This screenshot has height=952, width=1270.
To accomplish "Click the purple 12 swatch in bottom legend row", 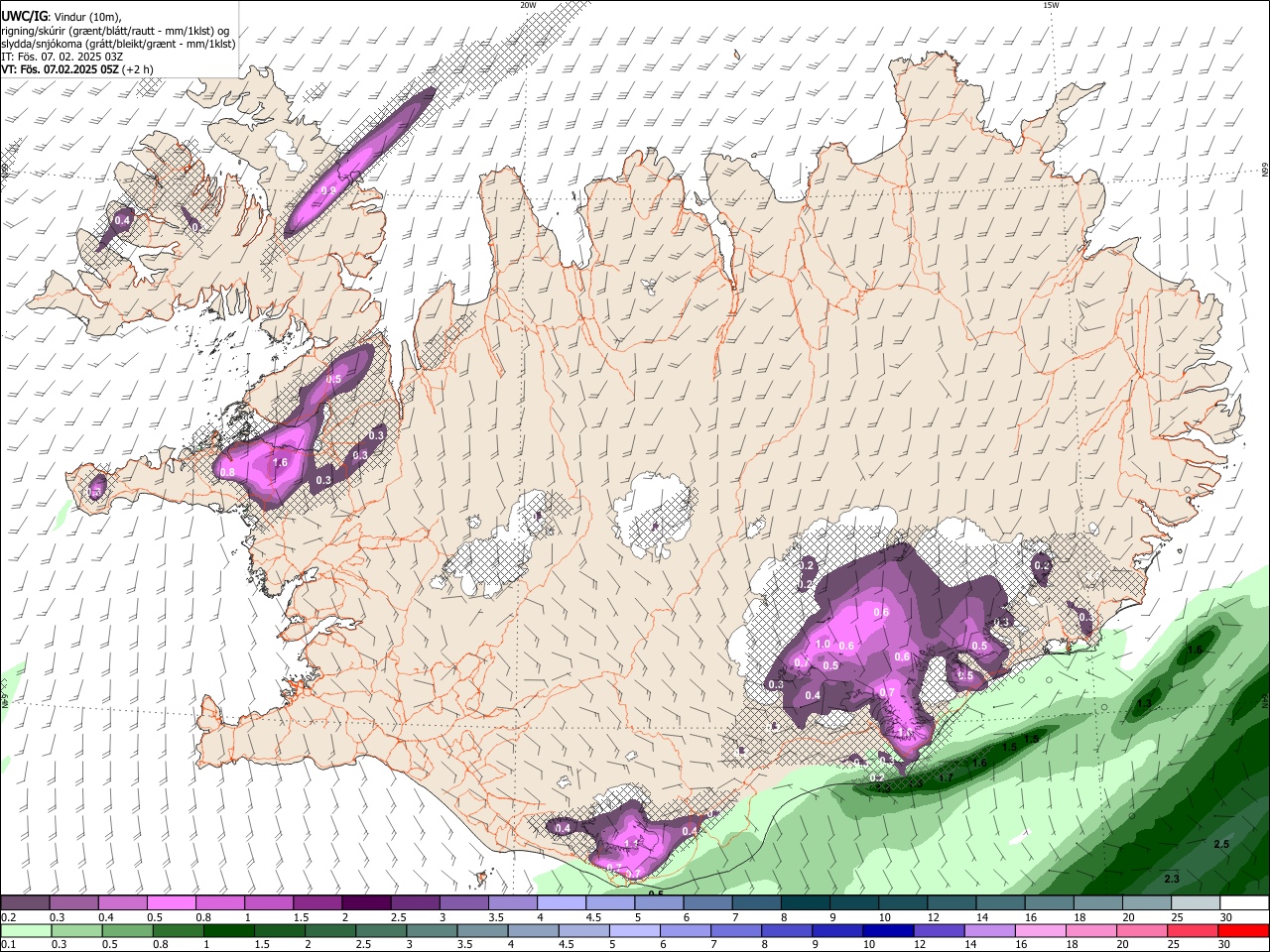I will coord(939,931).
